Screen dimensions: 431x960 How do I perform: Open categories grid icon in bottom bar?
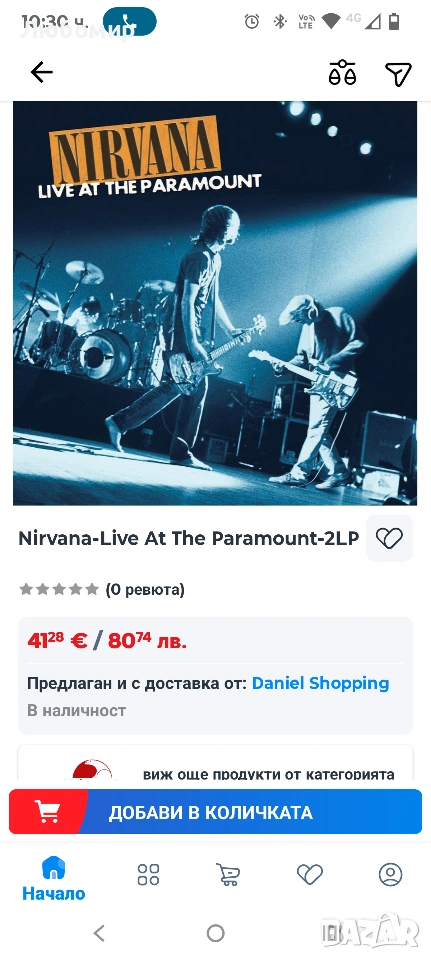coord(148,874)
